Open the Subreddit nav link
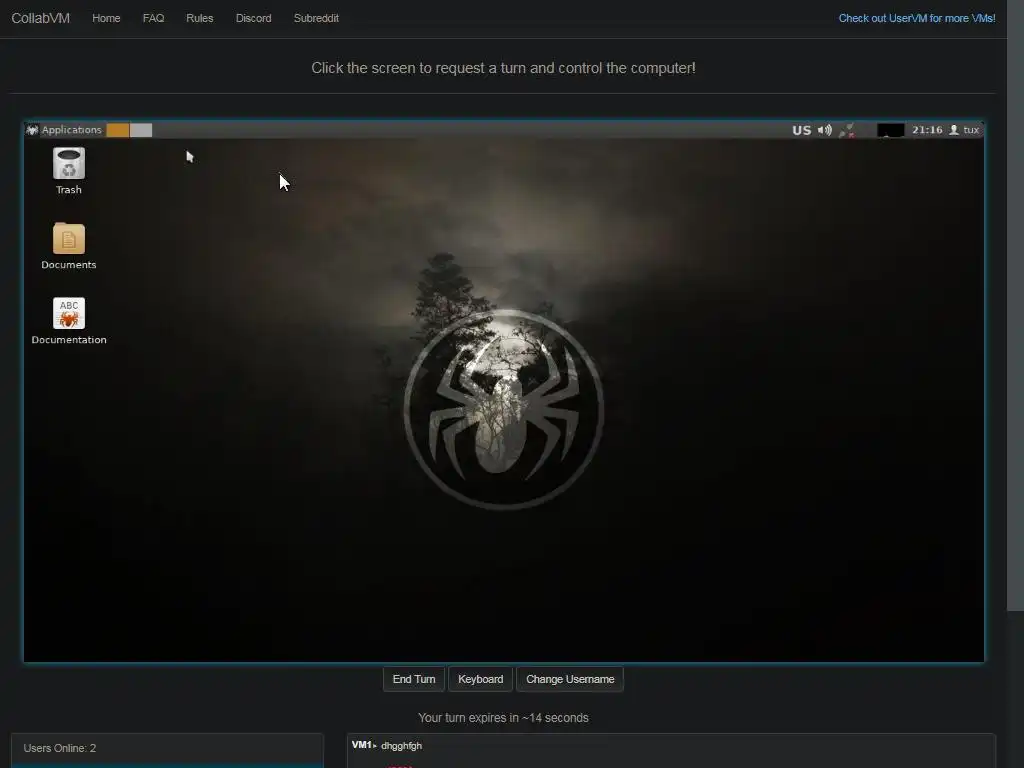The image size is (1024, 768). (x=316, y=18)
